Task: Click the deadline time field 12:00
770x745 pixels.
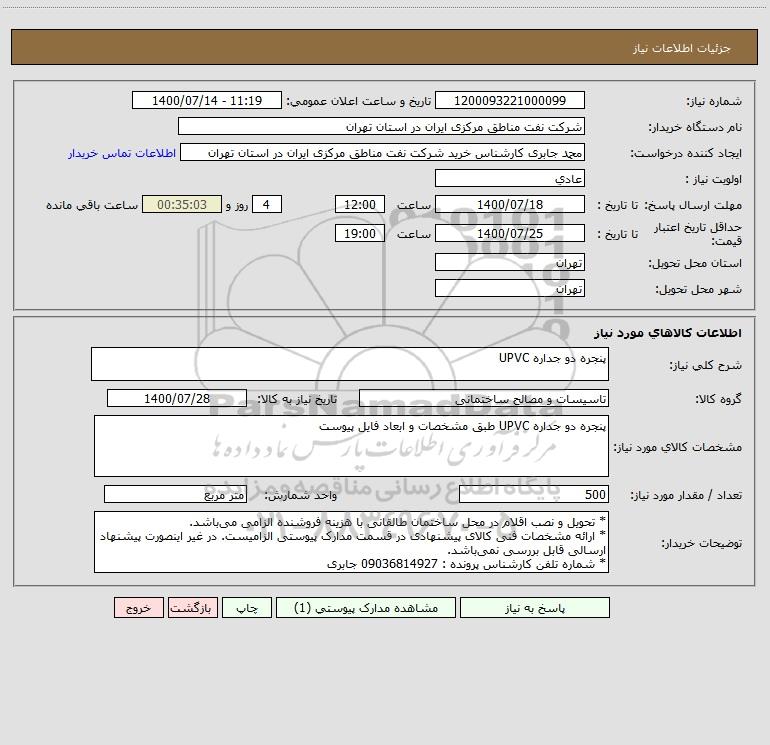Action: 359,204
